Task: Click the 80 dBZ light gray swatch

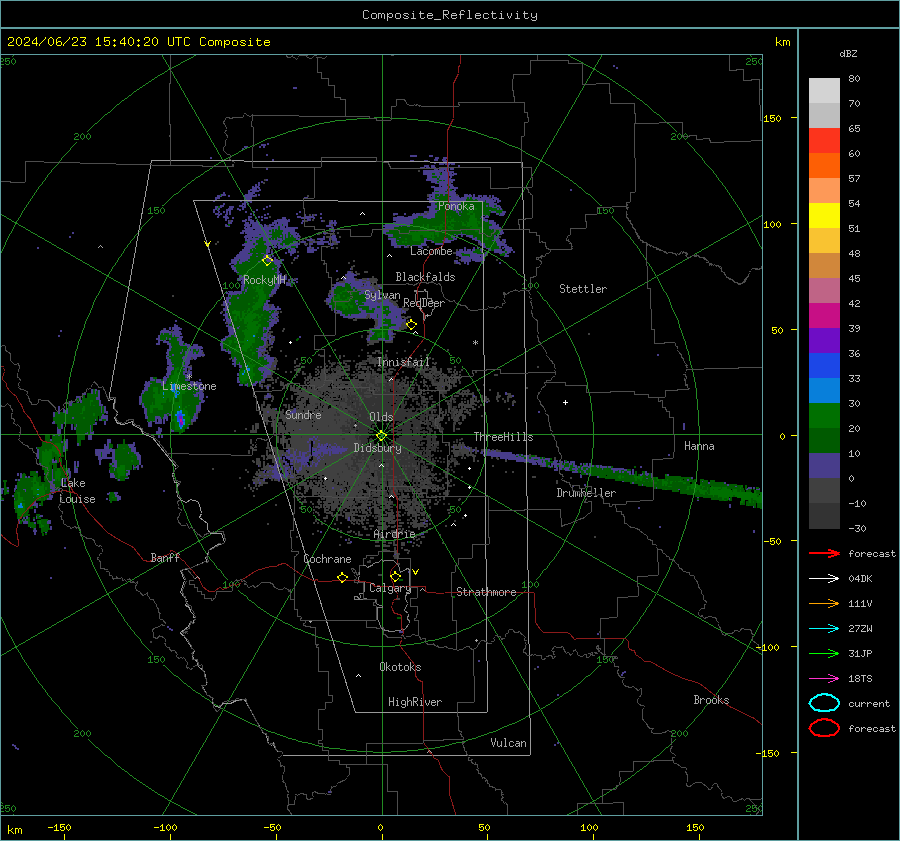Action: (824, 90)
